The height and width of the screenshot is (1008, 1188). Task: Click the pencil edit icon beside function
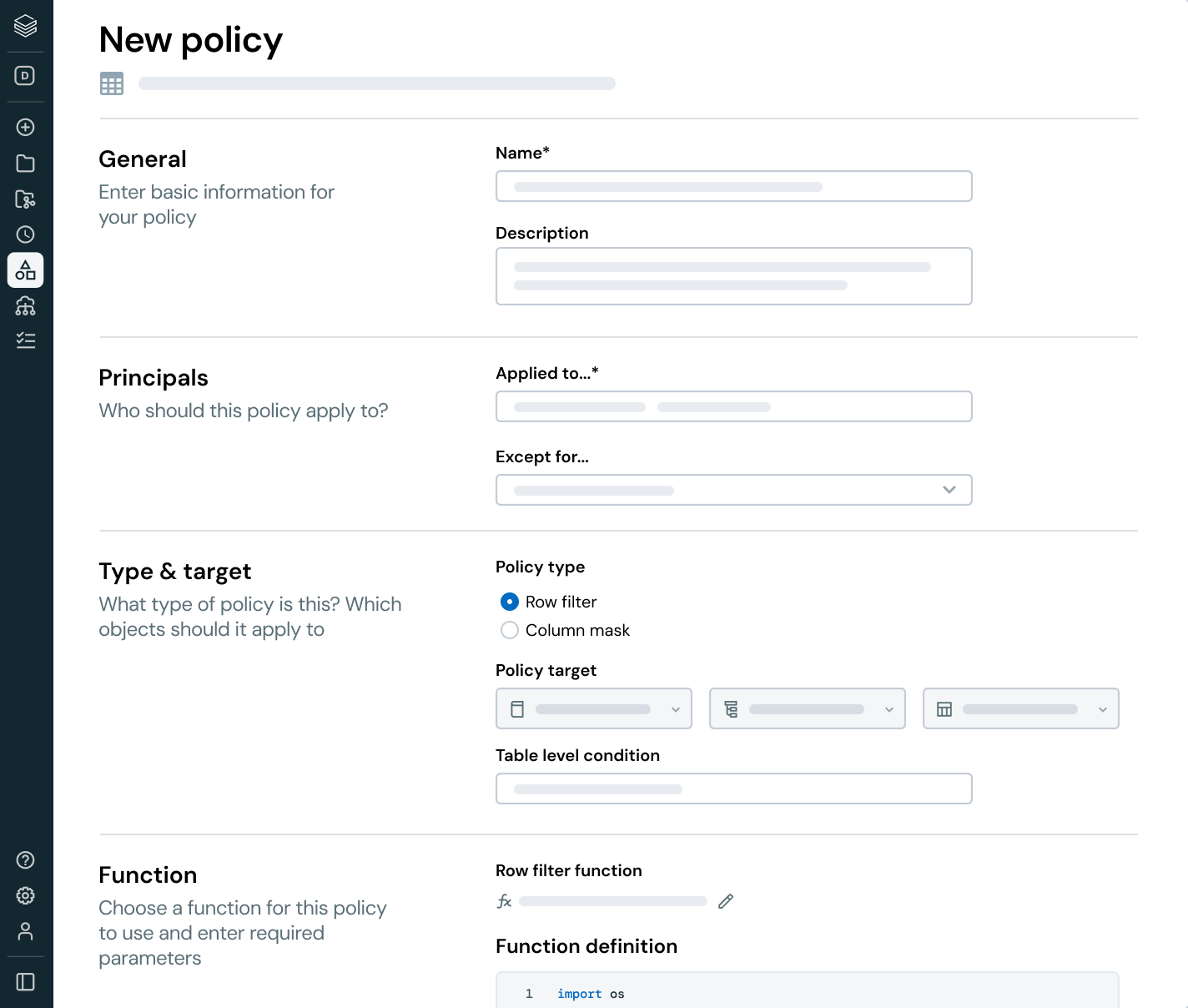[x=726, y=901]
